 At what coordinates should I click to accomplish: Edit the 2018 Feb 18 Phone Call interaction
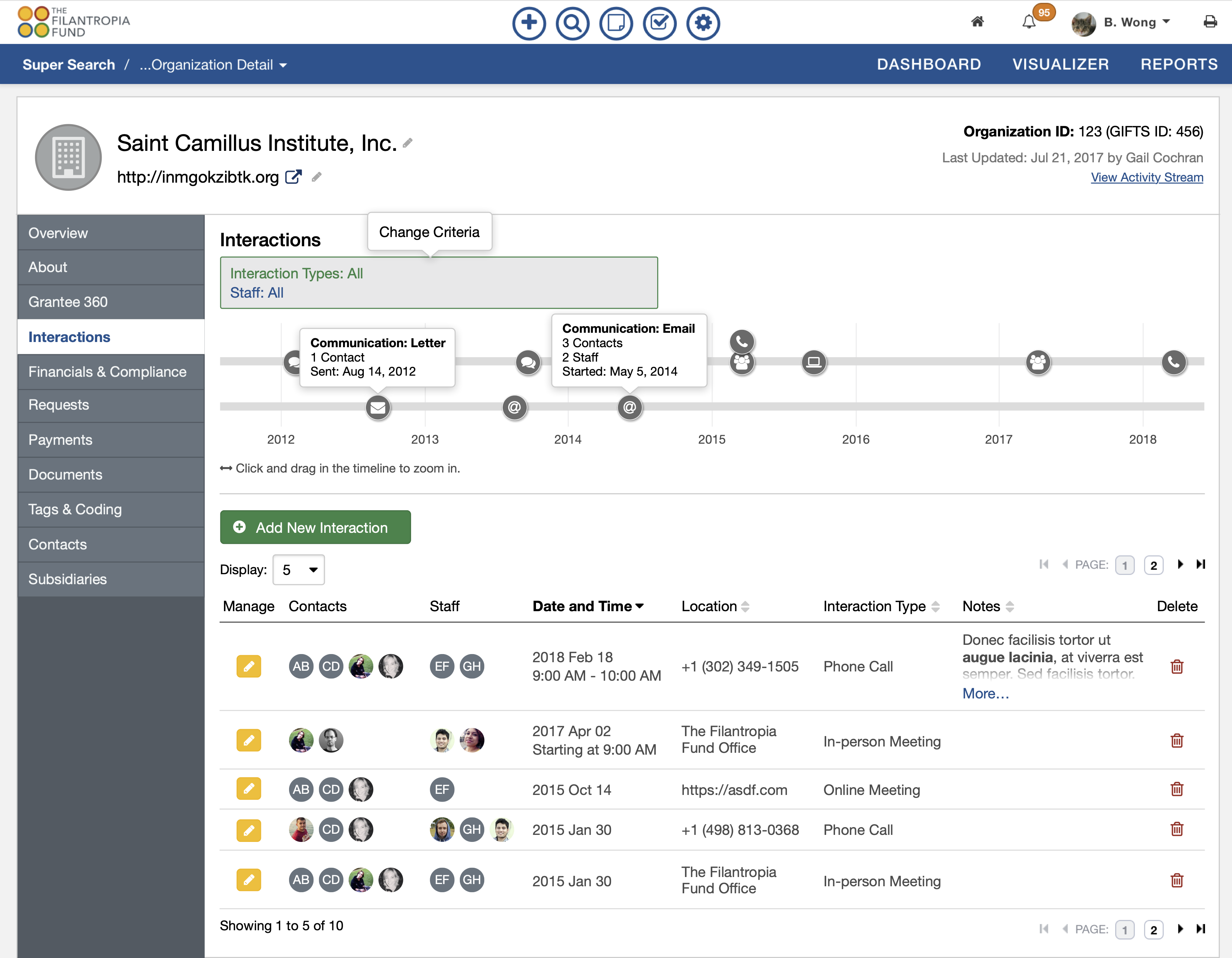248,666
